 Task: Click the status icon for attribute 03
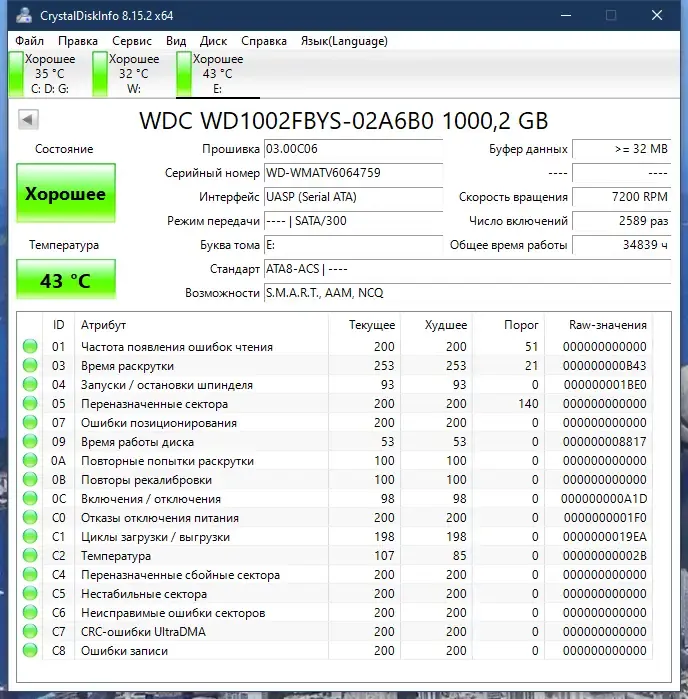click(x=30, y=366)
